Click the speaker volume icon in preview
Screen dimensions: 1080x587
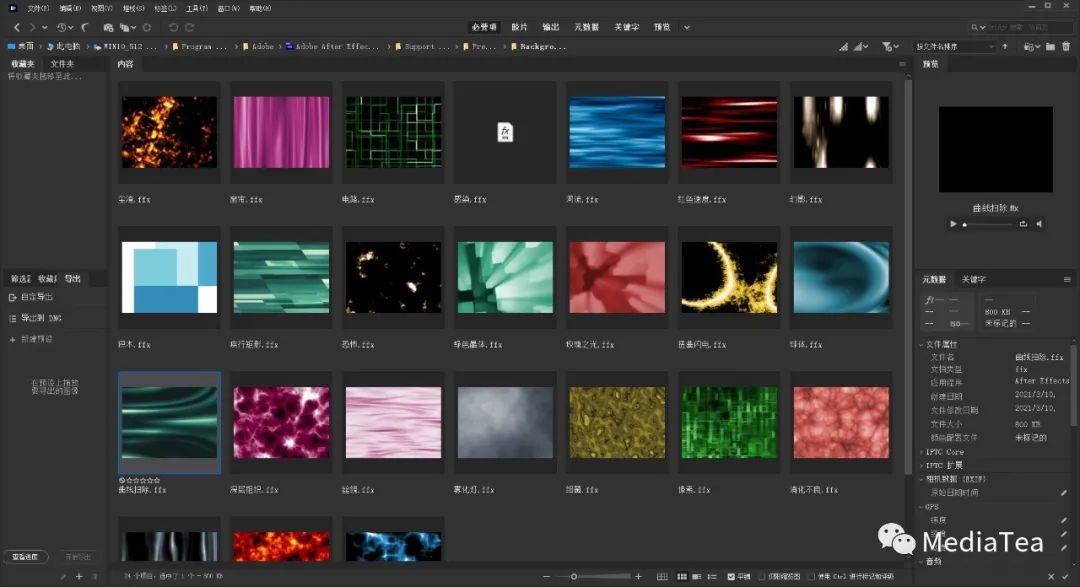point(1039,224)
